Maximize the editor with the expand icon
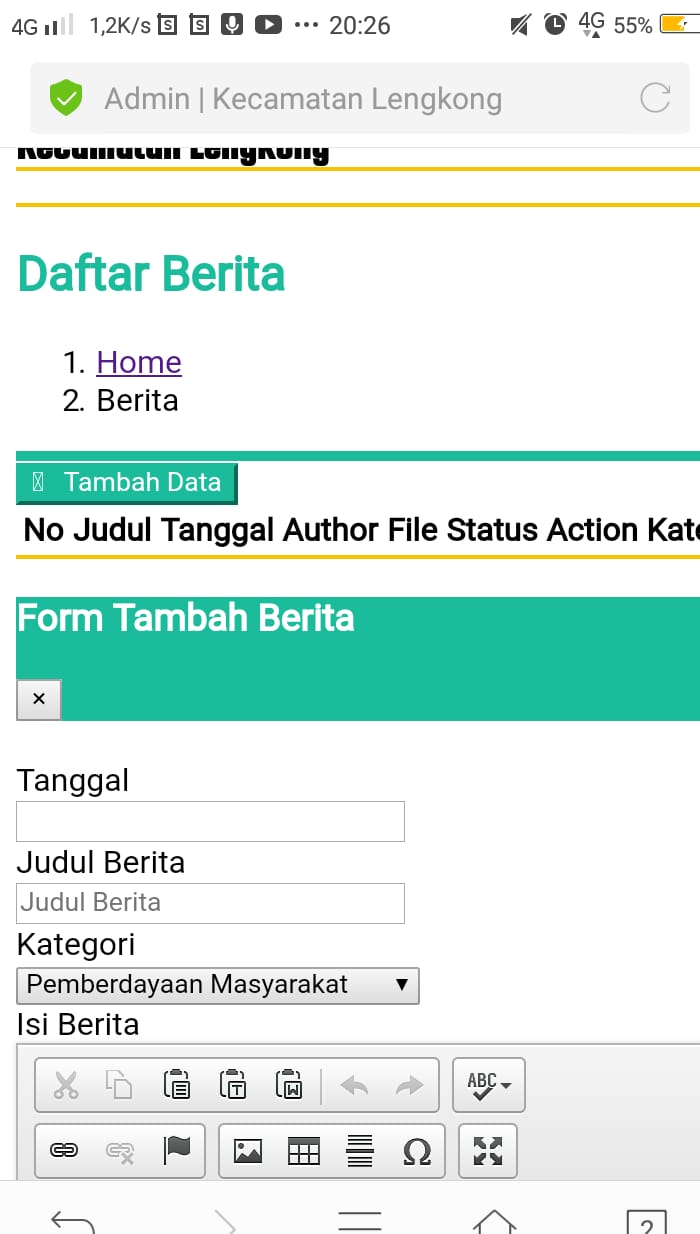Screen dimensions: 700x1234 click(488, 1151)
